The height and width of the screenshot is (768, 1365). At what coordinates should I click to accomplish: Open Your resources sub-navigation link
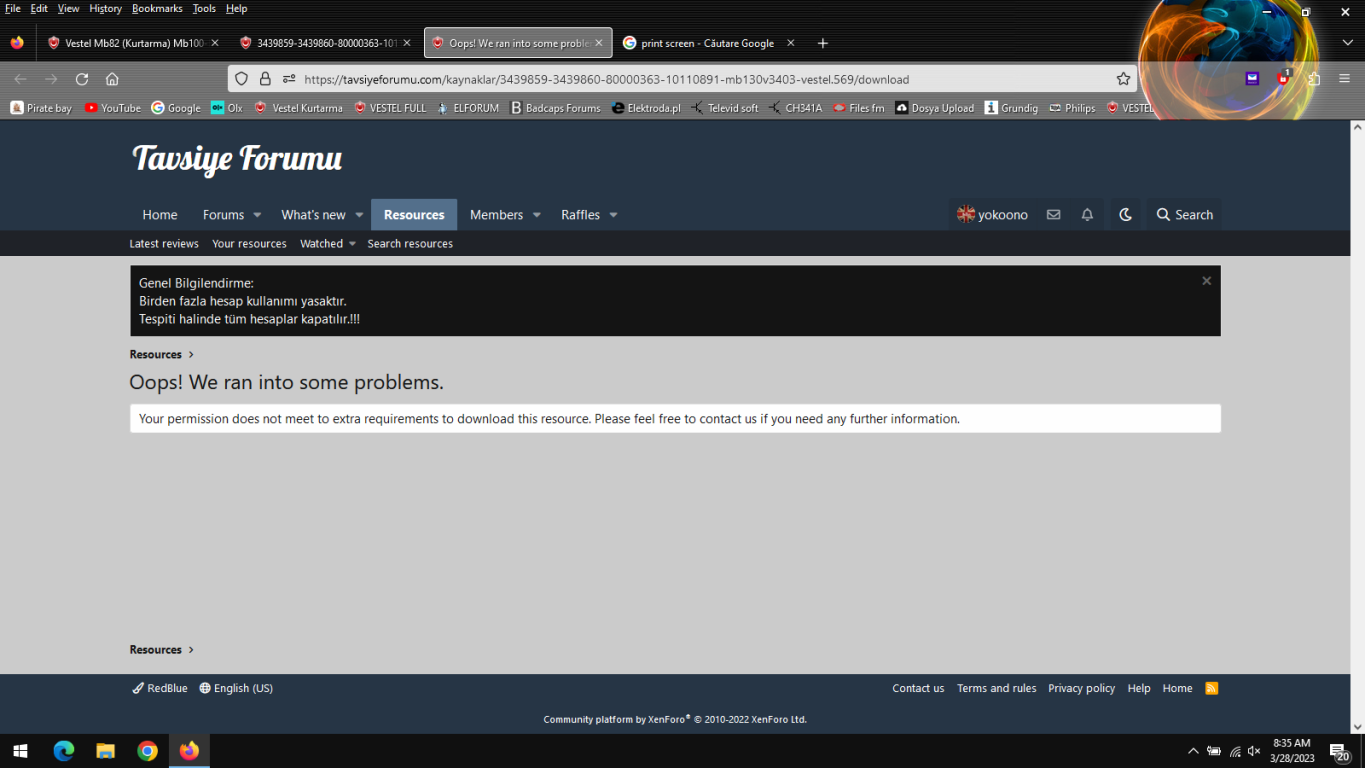[x=249, y=244]
